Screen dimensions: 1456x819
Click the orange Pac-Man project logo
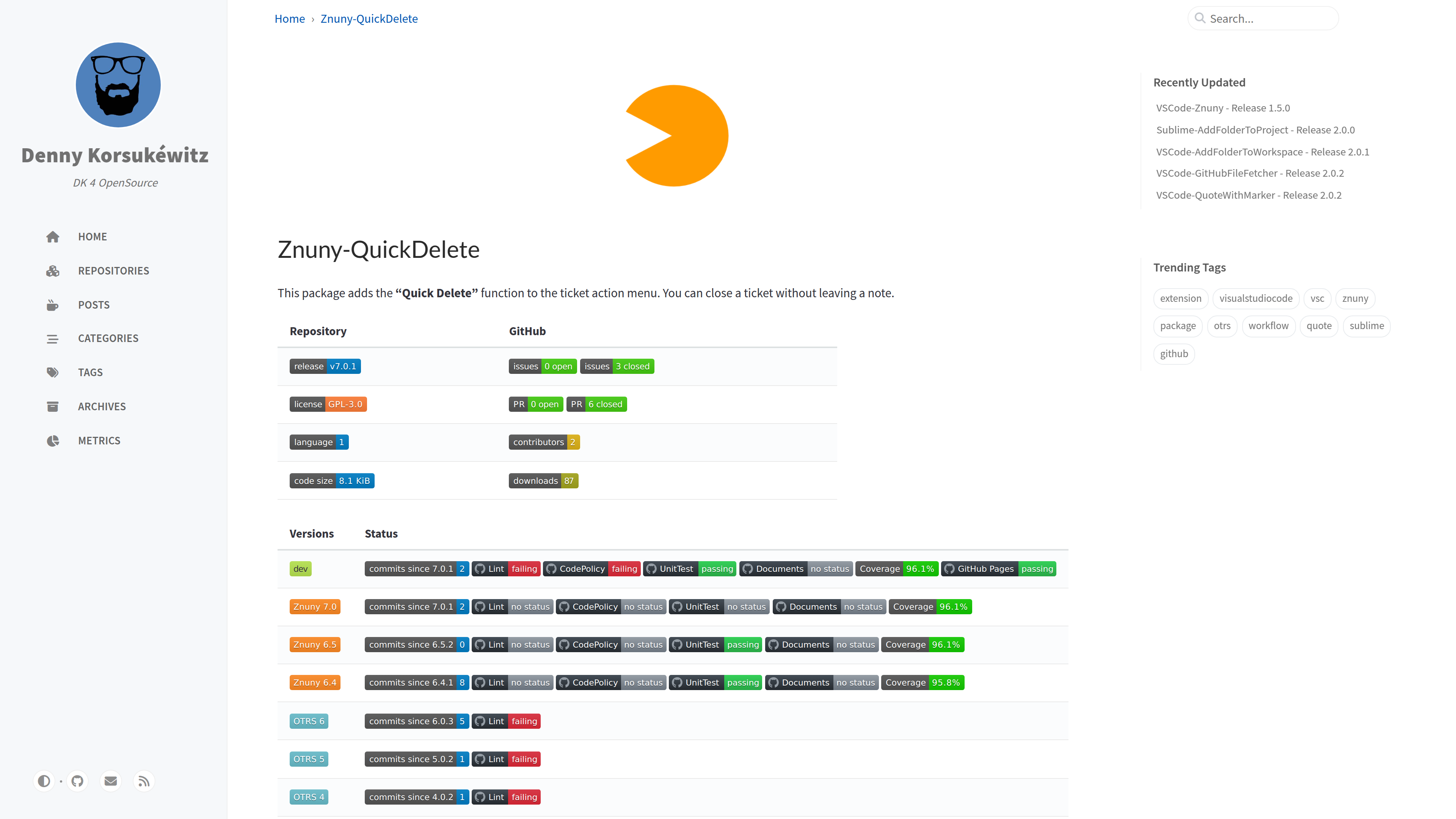[676, 136]
